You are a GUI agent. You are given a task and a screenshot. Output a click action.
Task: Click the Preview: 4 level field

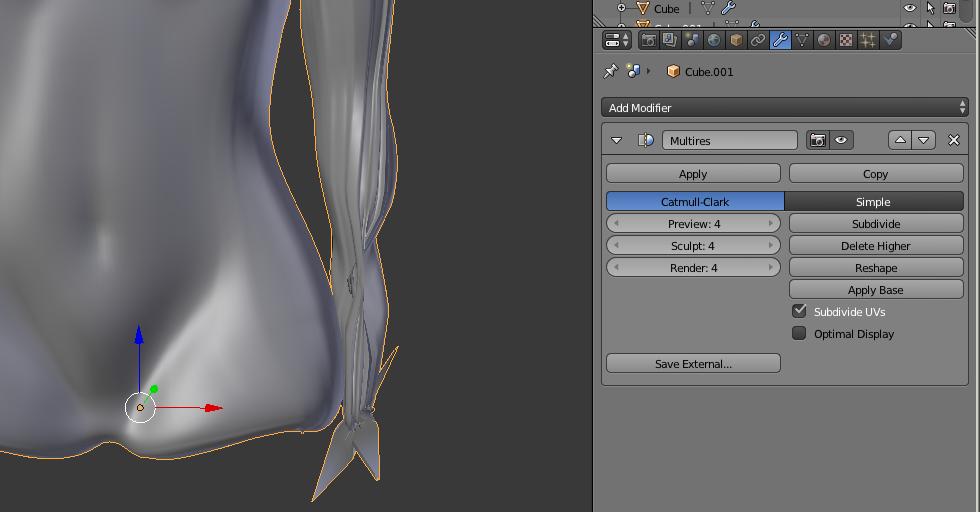click(x=693, y=224)
